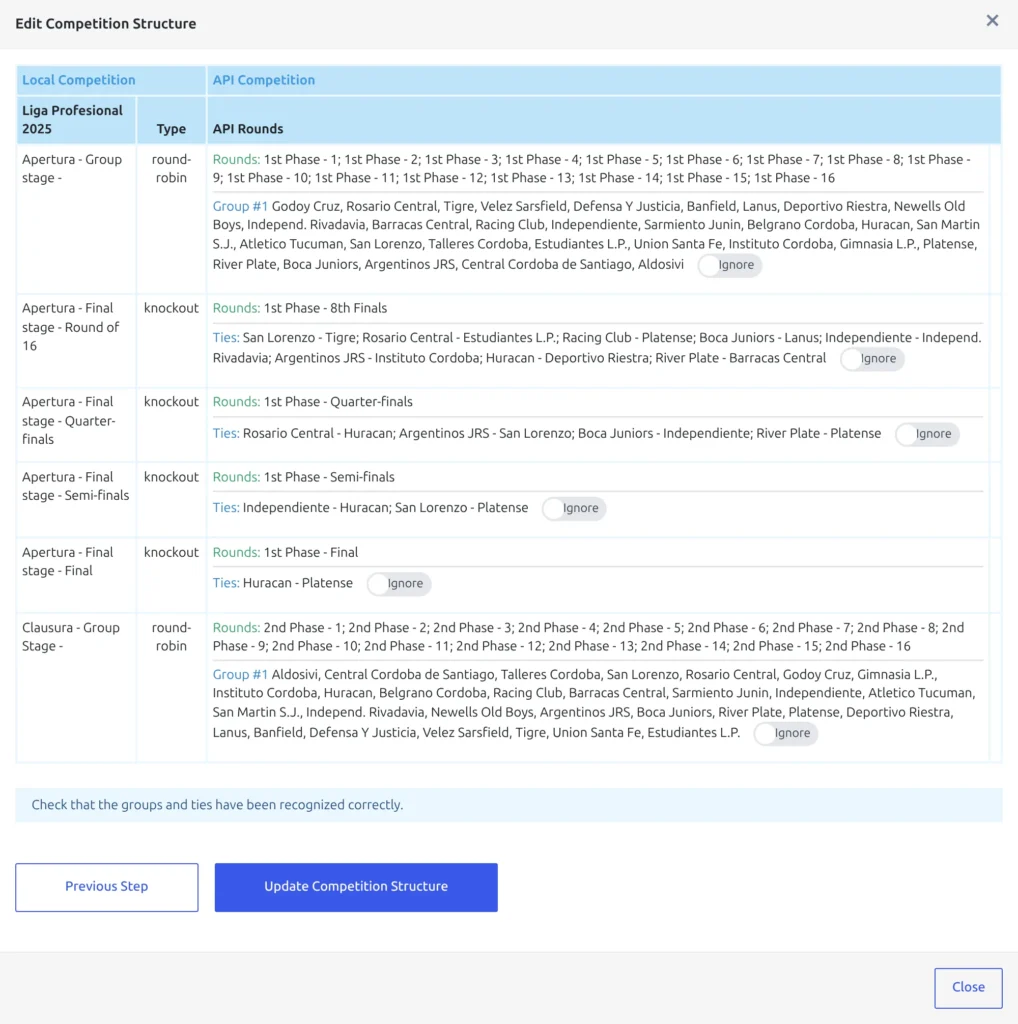Select the Clausura - Group Stage label
Viewport: 1018px width, 1024px height.
(x=71, y=636)
